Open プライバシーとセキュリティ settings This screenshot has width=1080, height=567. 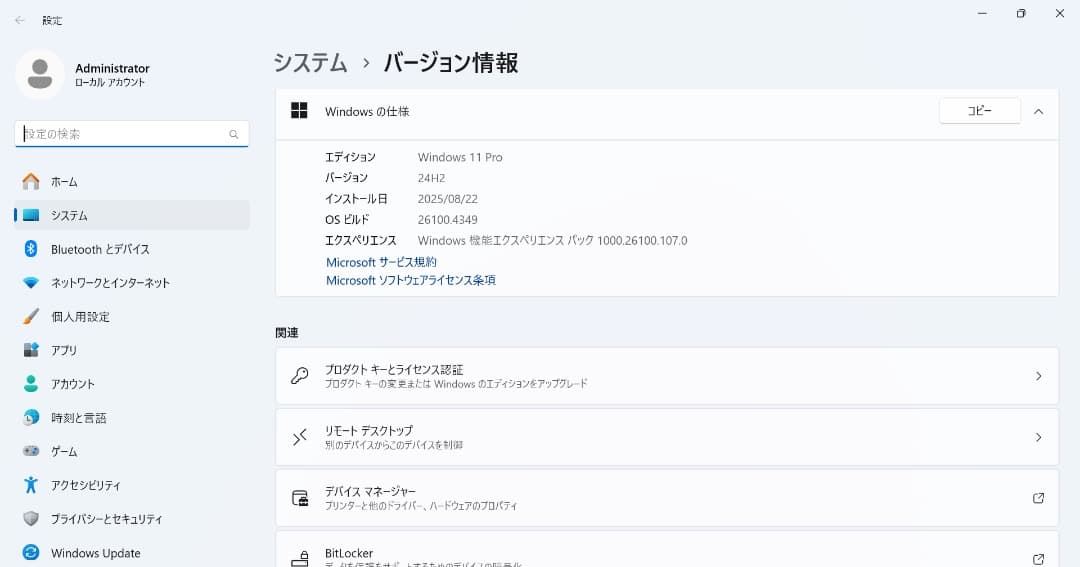(132, 519)
